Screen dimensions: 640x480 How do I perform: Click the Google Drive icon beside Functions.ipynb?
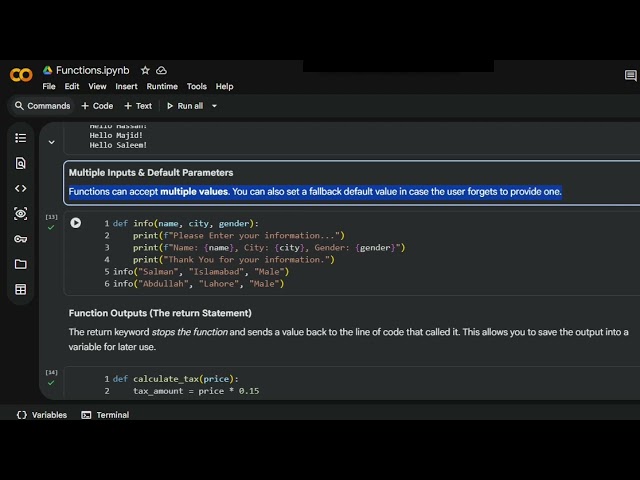pyautogui.click(x=48, y=70)
